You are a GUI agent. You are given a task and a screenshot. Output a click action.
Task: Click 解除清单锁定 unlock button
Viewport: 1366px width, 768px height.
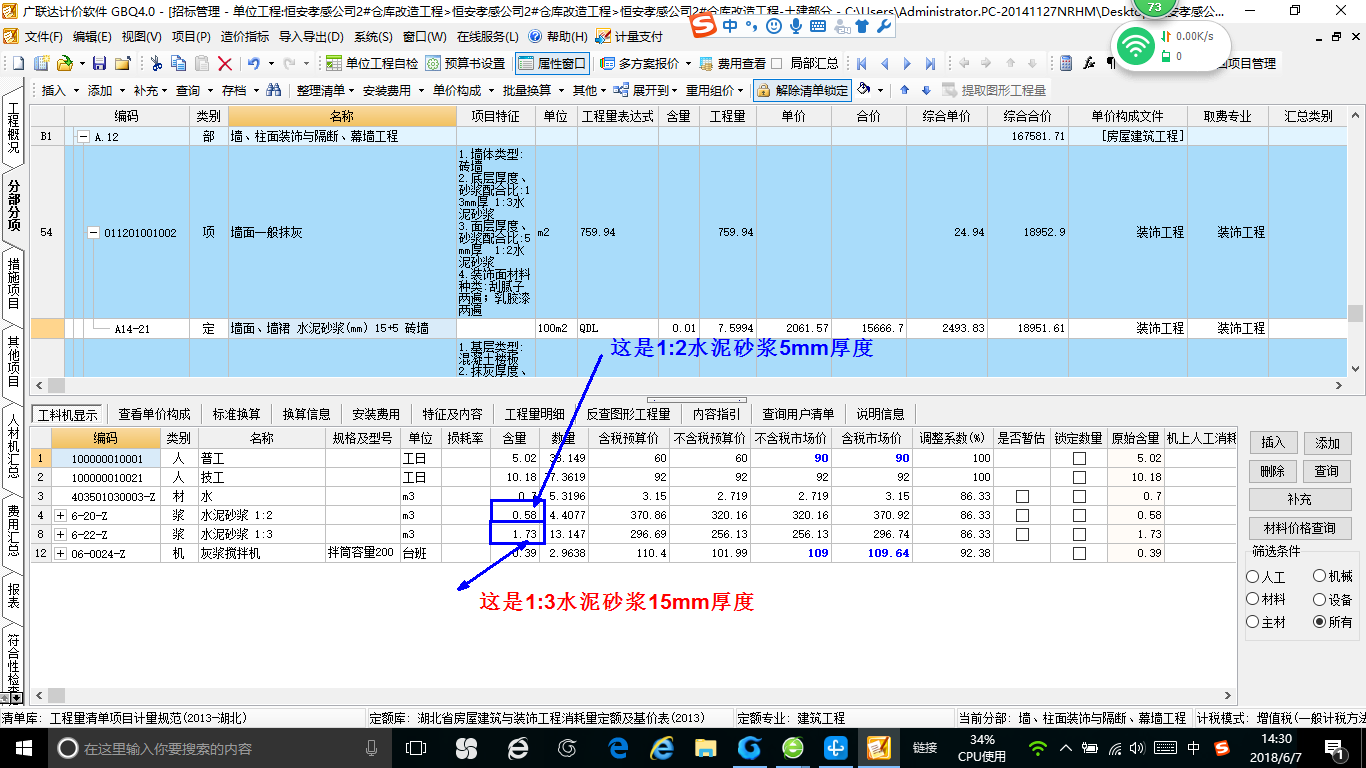coord(802,90)
